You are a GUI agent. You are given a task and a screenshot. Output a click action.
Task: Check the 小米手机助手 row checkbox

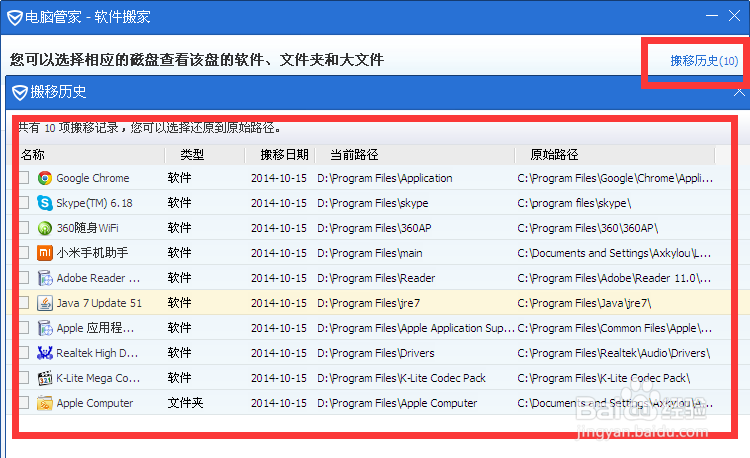[x=23, y=252]
